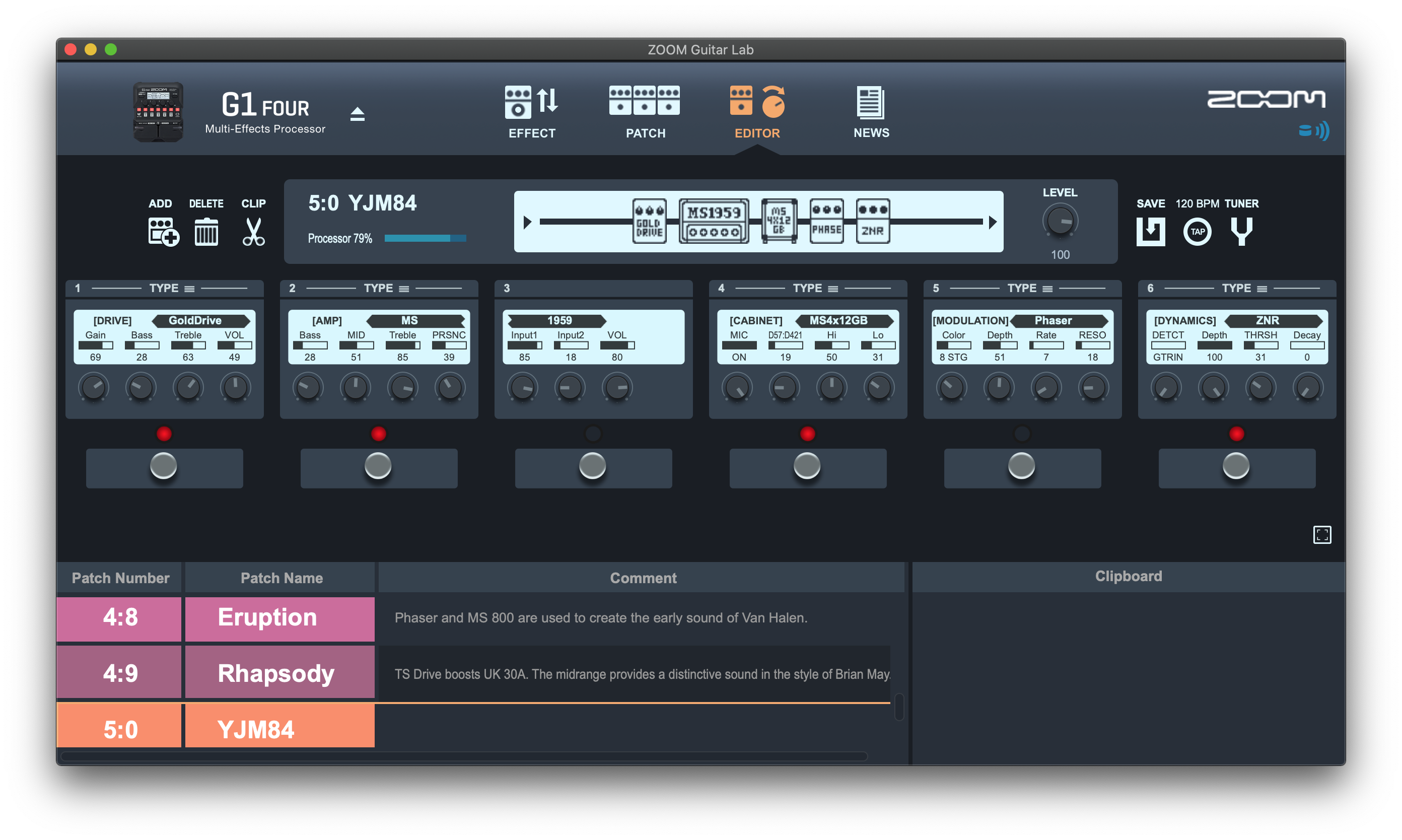Click the DELETE trash can icon
Image resolution: width=1402 pixels, height=840 pixels.
tap(206, 232)
